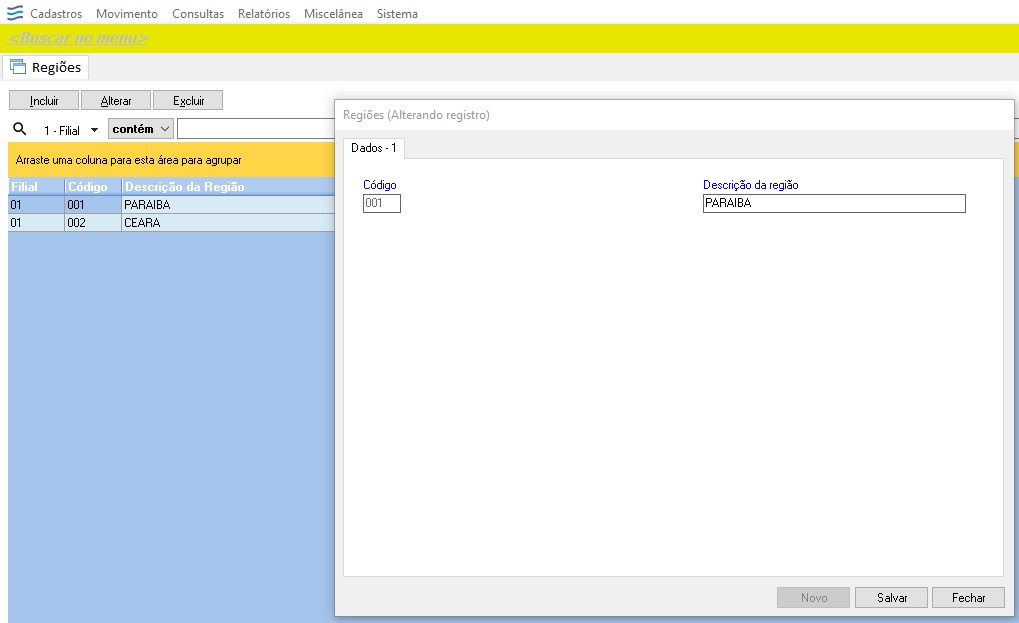Open the Consultas menu
This screenshot has width=1019, height=623.
point(198,14)
